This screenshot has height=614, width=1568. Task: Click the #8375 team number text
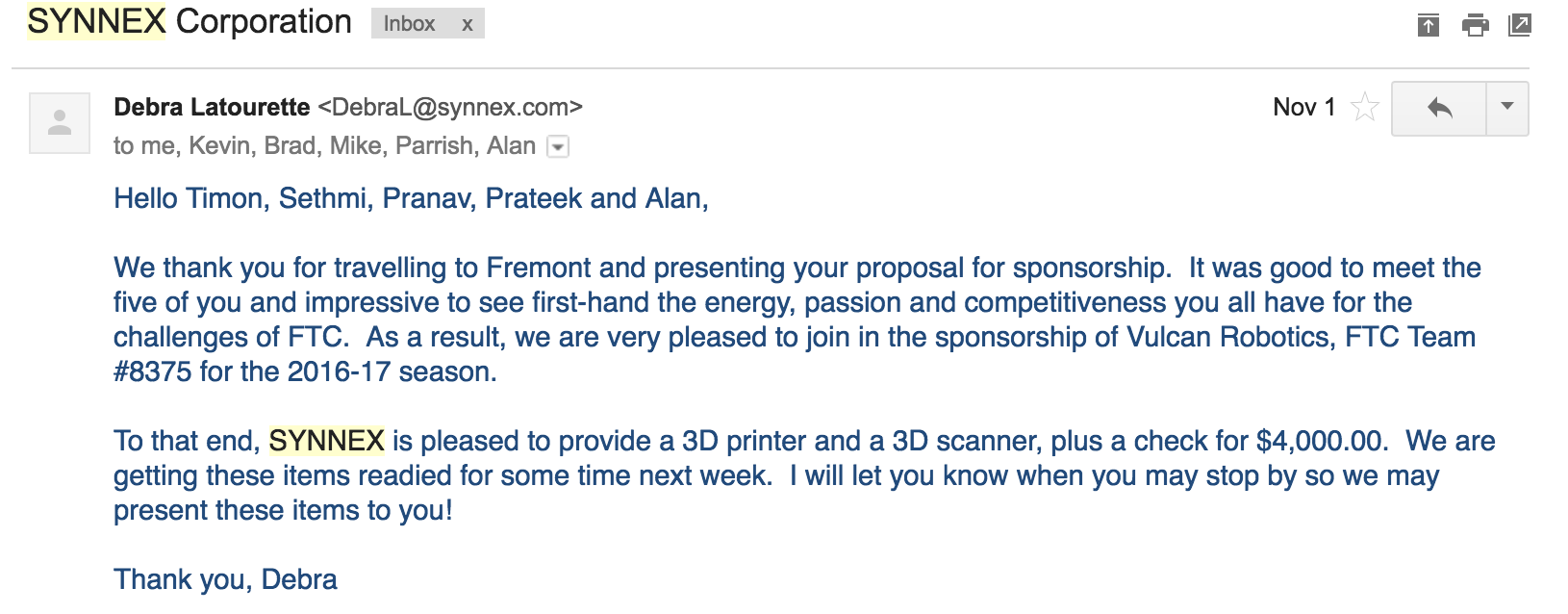click(152, 371)
